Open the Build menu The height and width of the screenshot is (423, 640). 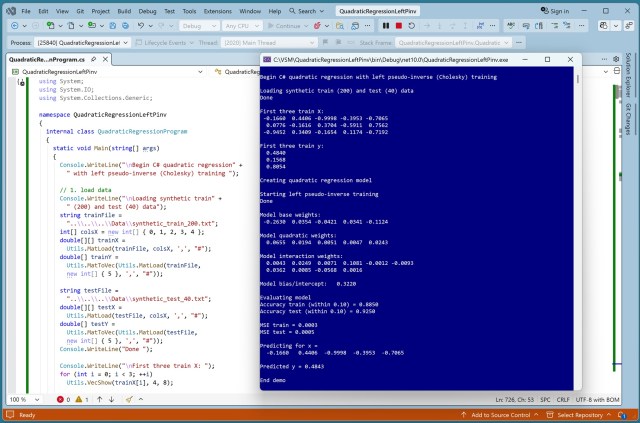tap(124, 11)
